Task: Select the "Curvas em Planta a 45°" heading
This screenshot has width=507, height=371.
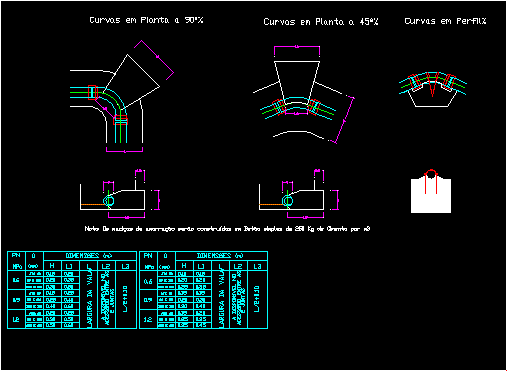Action: tap(321, 22)
